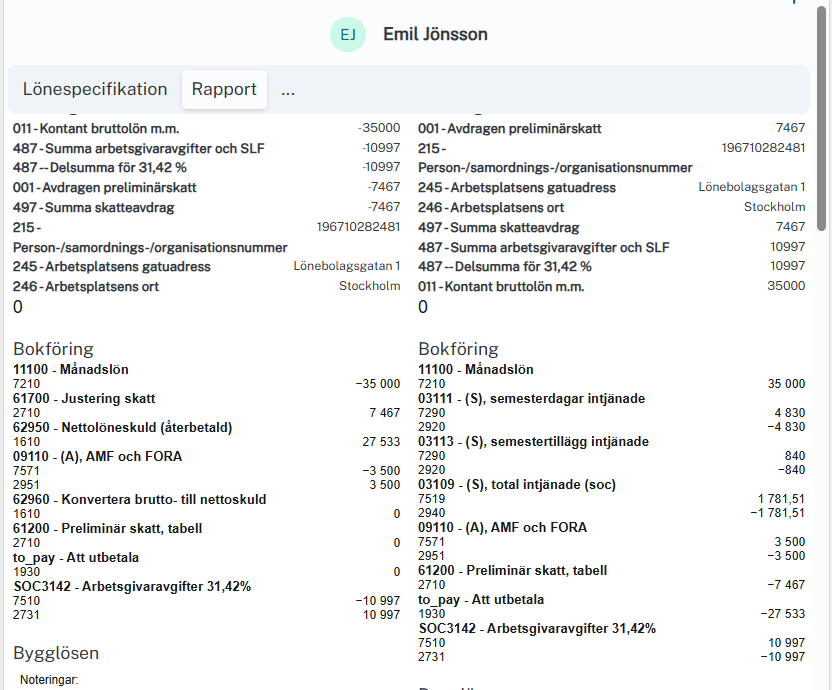Select 03109 - (S), total intjänade (soc)

[x=517, y=485]
